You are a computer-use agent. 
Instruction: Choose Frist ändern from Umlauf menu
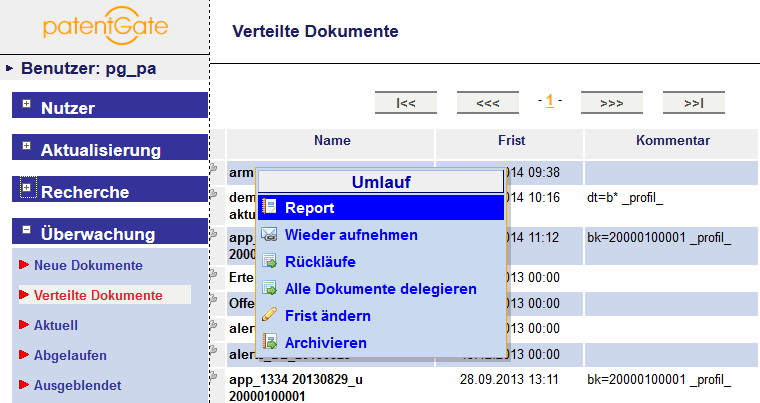[x=328, y=316]
